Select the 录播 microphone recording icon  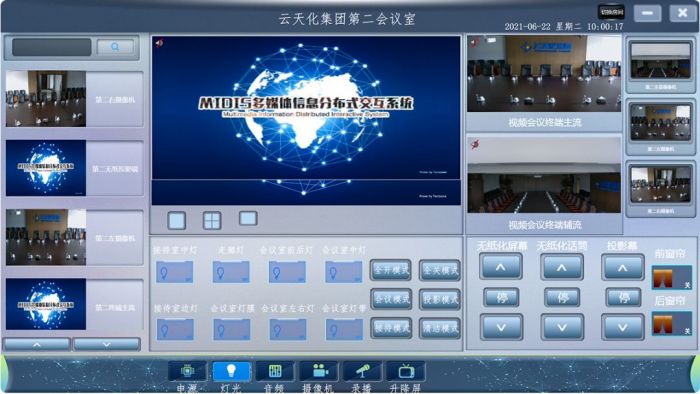(362, 371)
